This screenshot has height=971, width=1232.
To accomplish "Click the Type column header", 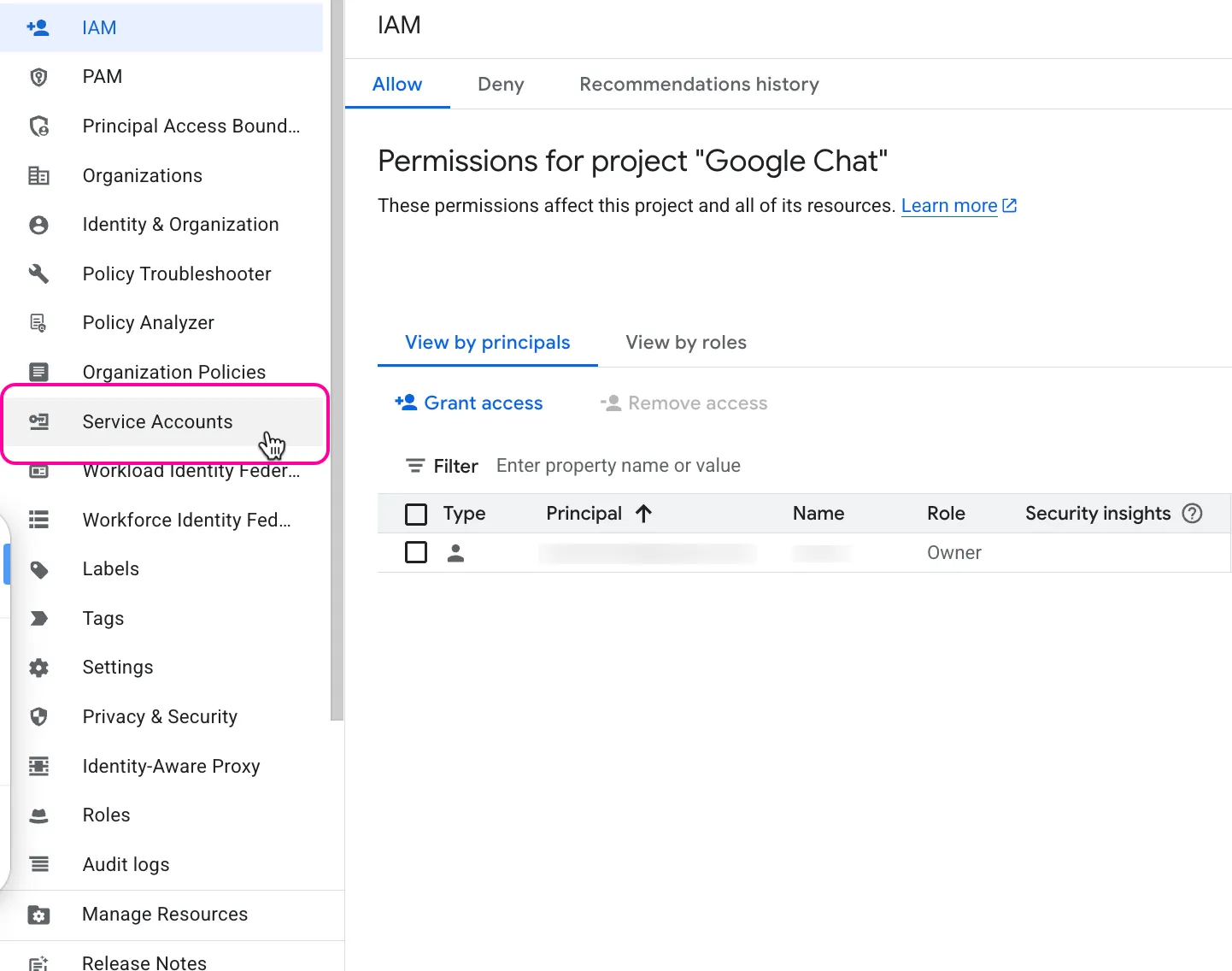I will [x=464, y=513].
